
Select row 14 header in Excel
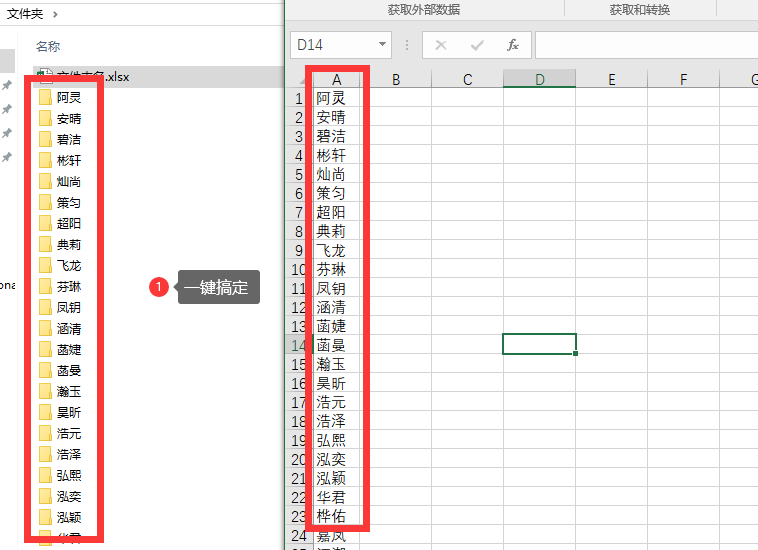tap(299, 345)
